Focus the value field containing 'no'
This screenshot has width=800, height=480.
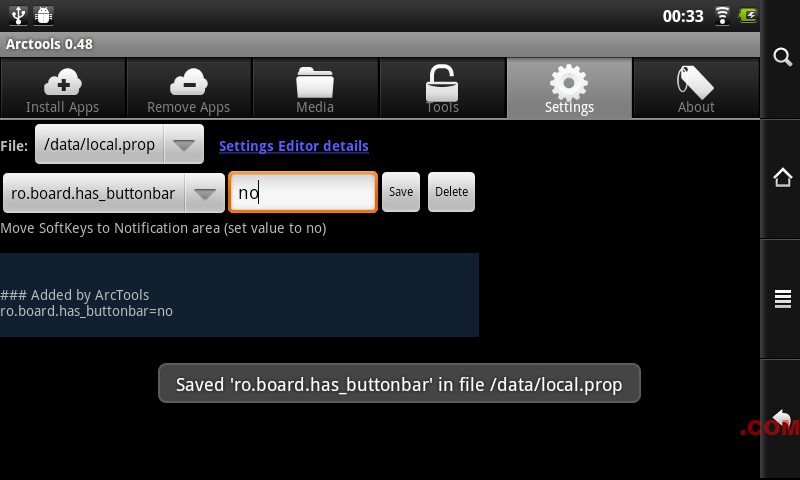(303, 192)
